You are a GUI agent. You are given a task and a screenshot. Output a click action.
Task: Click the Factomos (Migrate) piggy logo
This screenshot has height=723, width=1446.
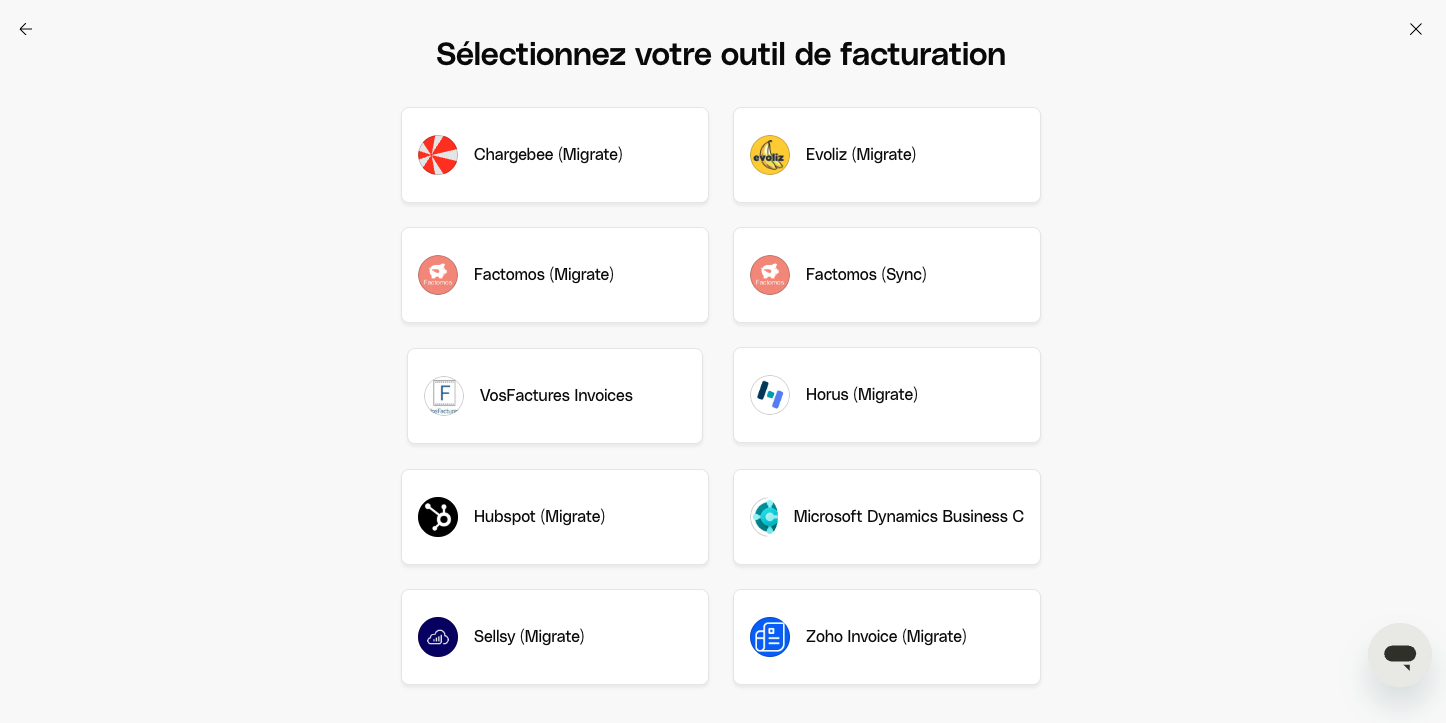[438, 275]
